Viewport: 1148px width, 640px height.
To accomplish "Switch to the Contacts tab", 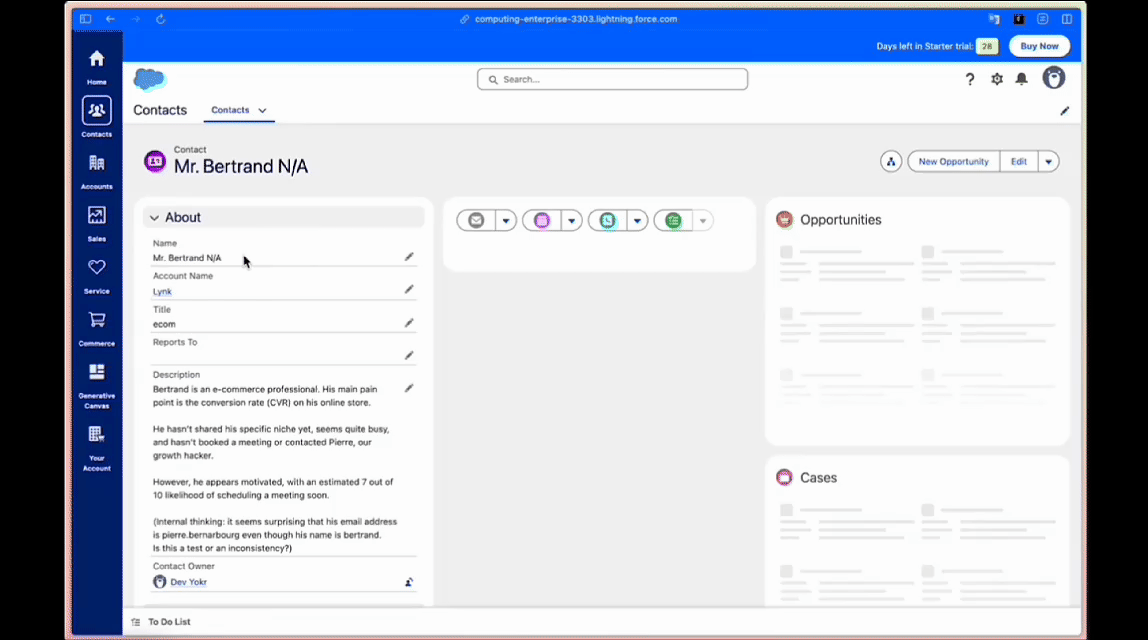I will point(230,110).
